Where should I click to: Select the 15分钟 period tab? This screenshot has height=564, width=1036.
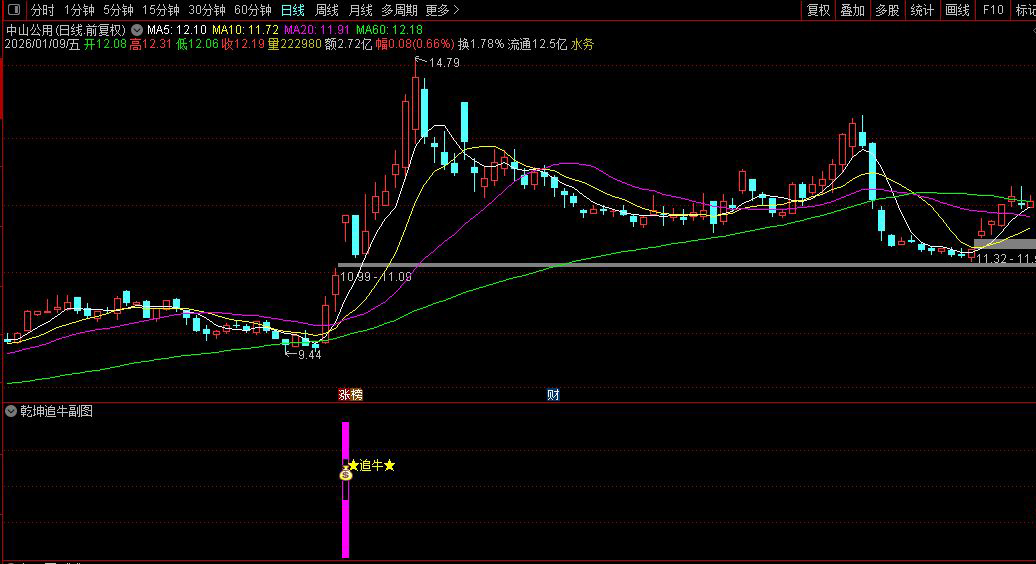(x=161, y=10)
